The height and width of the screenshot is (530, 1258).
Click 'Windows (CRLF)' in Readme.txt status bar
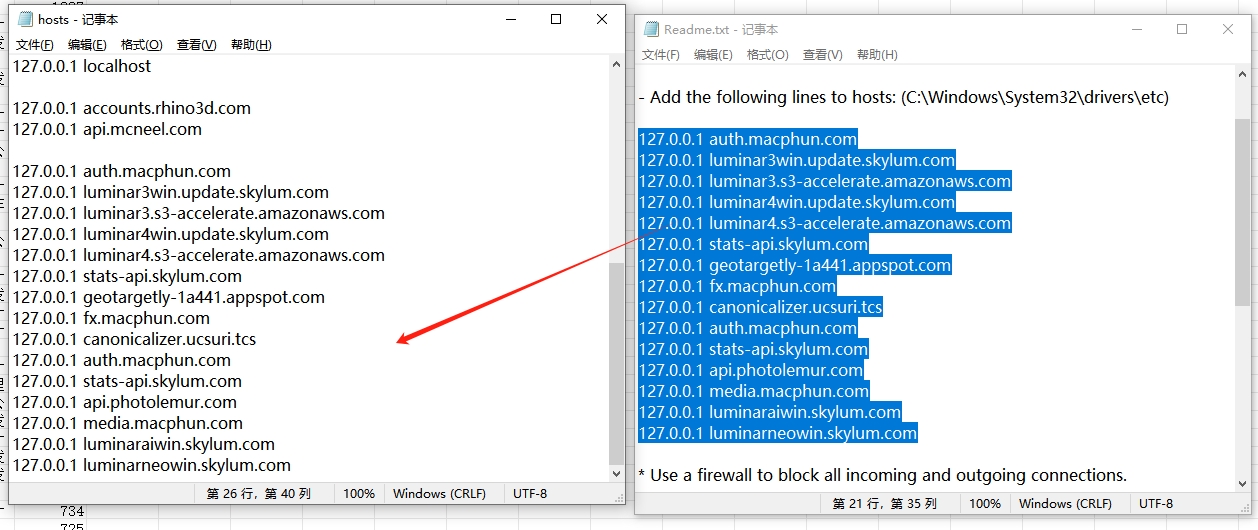tap(1065, 503)
